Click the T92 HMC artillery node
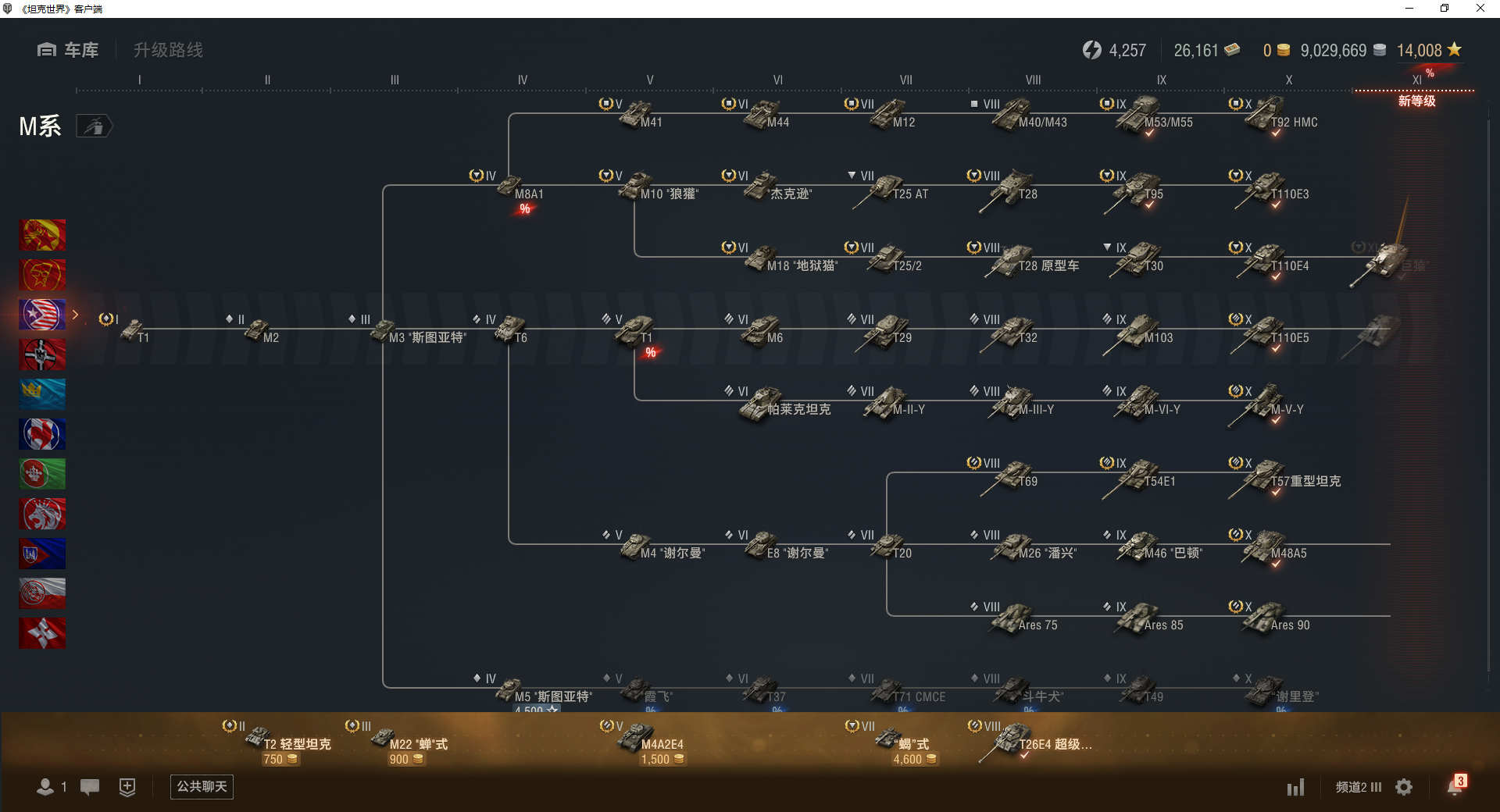 pyautogui.click(x=1272, y=116)
